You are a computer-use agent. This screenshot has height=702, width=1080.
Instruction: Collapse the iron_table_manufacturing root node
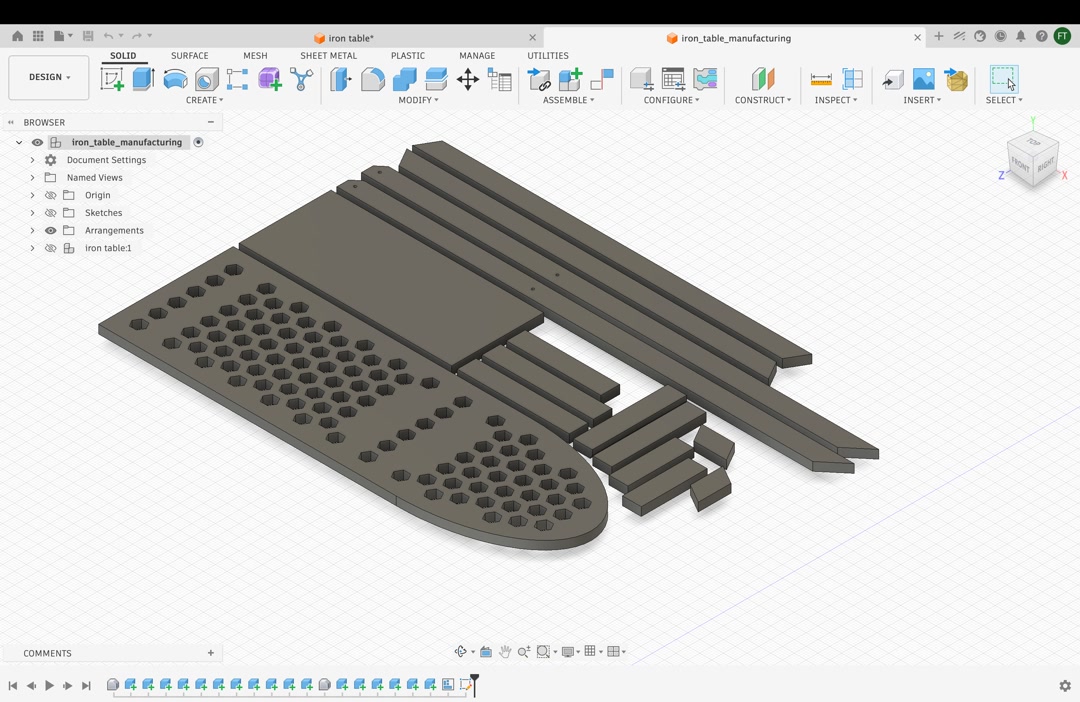click(19, 142)
